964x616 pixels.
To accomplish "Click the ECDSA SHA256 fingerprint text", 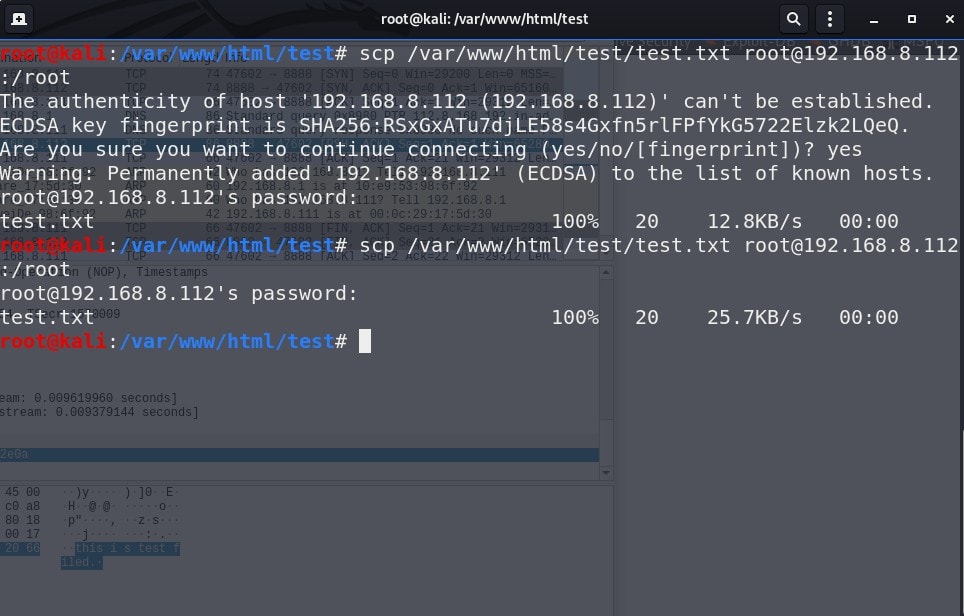I will point(603,125).
